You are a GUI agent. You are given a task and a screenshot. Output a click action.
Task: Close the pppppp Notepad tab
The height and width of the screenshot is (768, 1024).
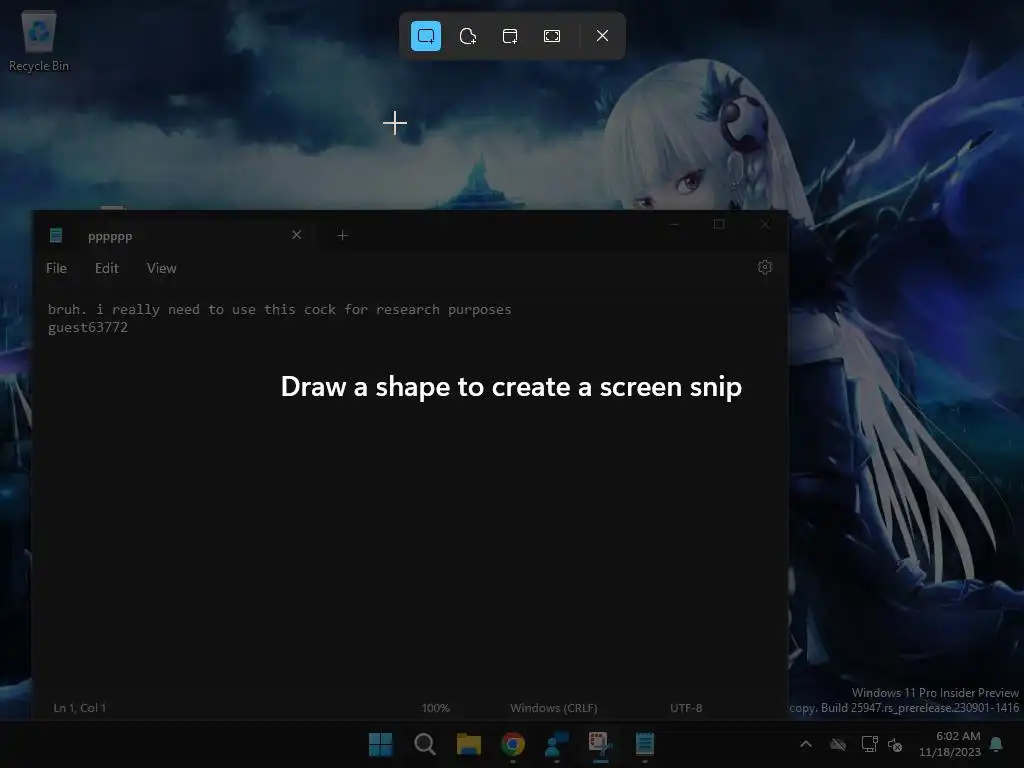(x=296, y=234)
